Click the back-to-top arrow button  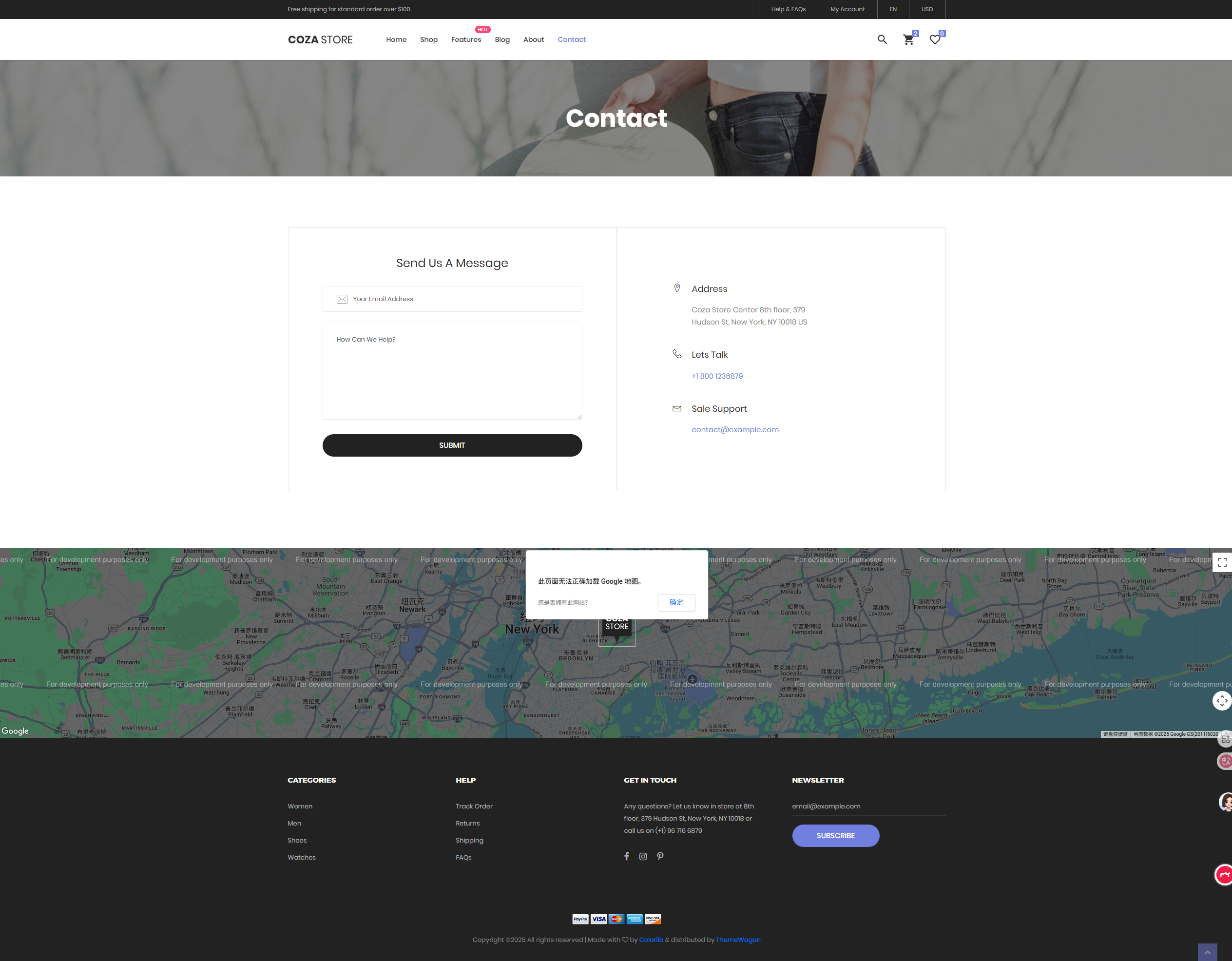pyautogui.click(x=1207, y=952)
